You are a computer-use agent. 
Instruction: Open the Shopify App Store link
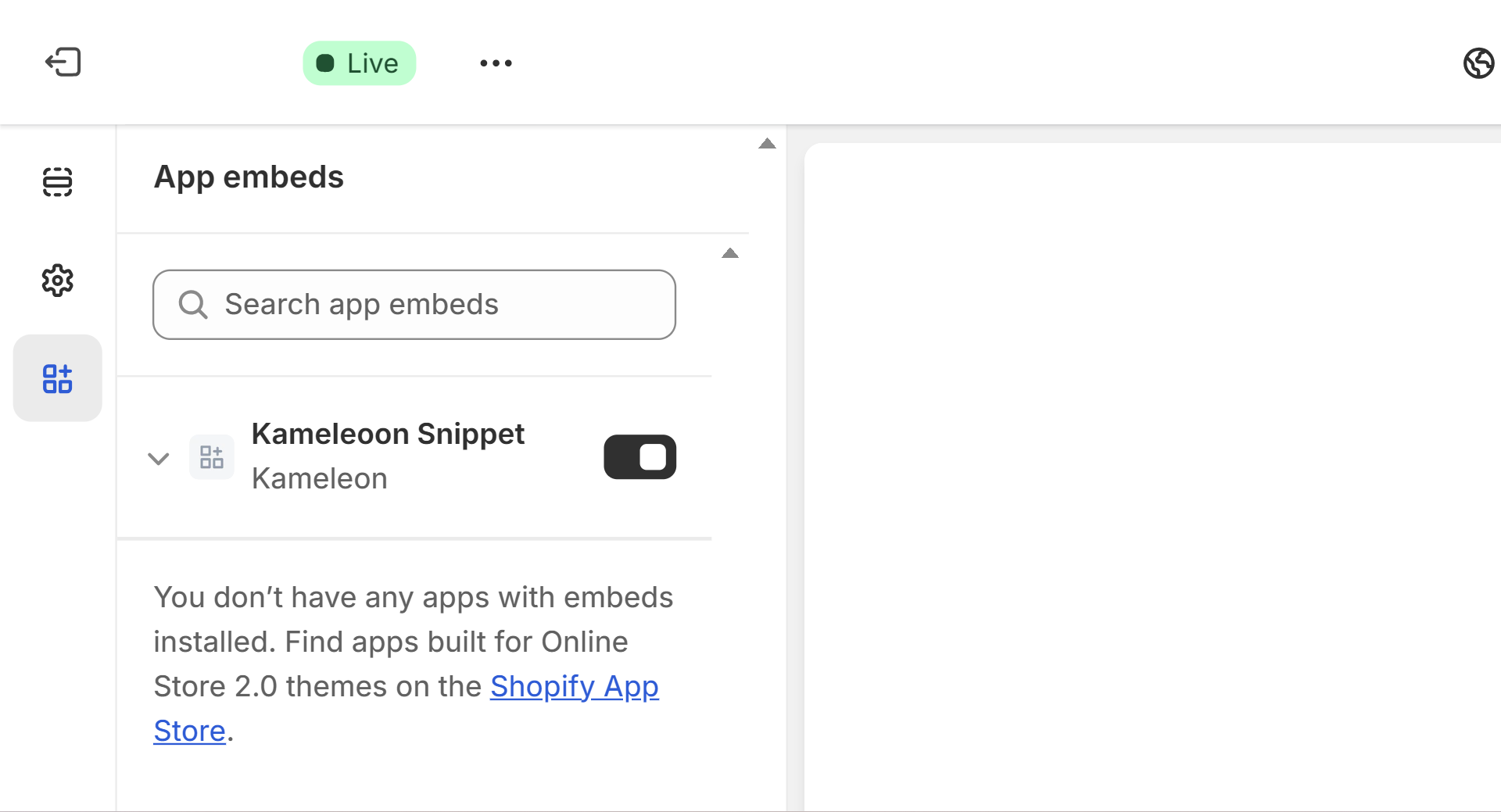(x=574, y=687)
